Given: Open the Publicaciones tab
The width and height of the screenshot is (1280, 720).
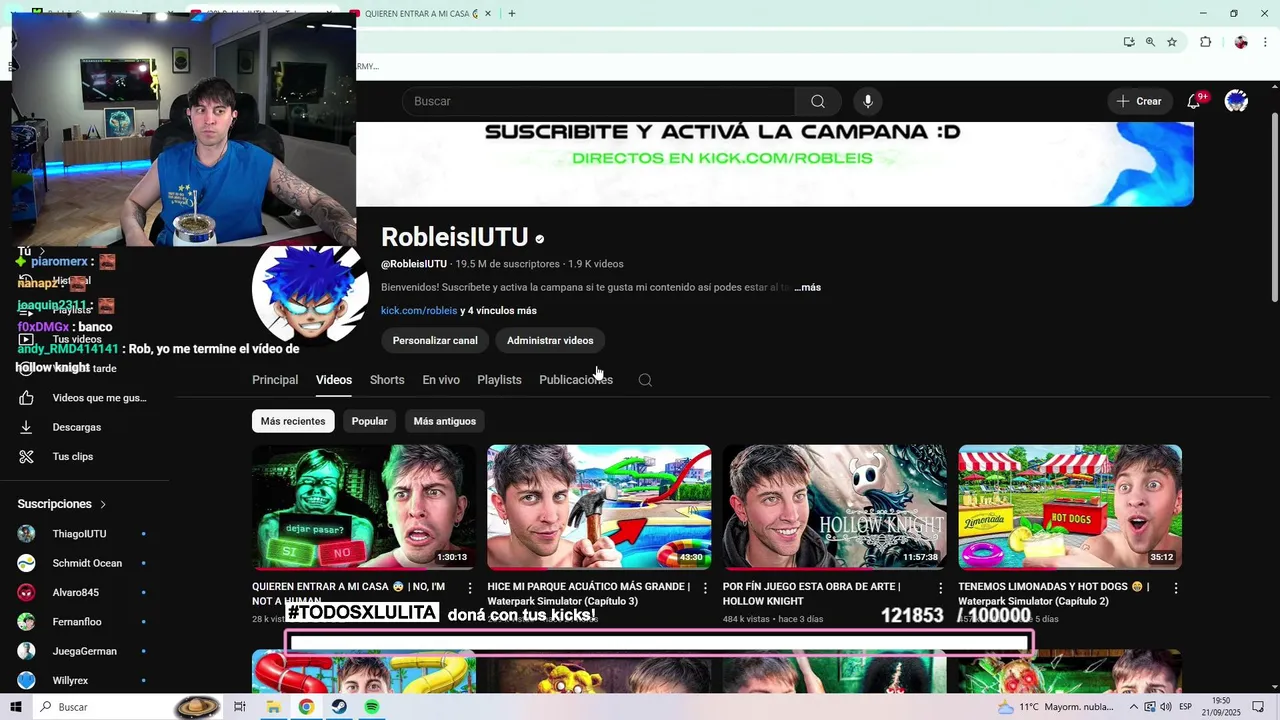Looking at the screenshot, I should (576, 380).
